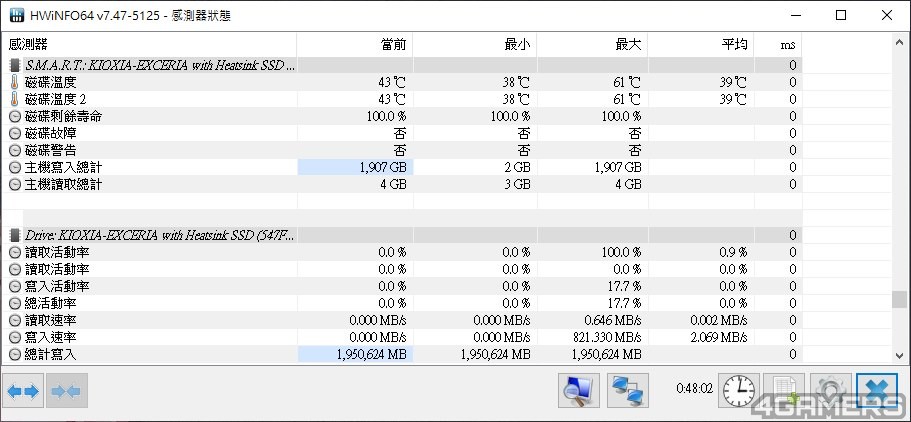
Task: Click the vertical scrollbar thumb
Action: 899,299
